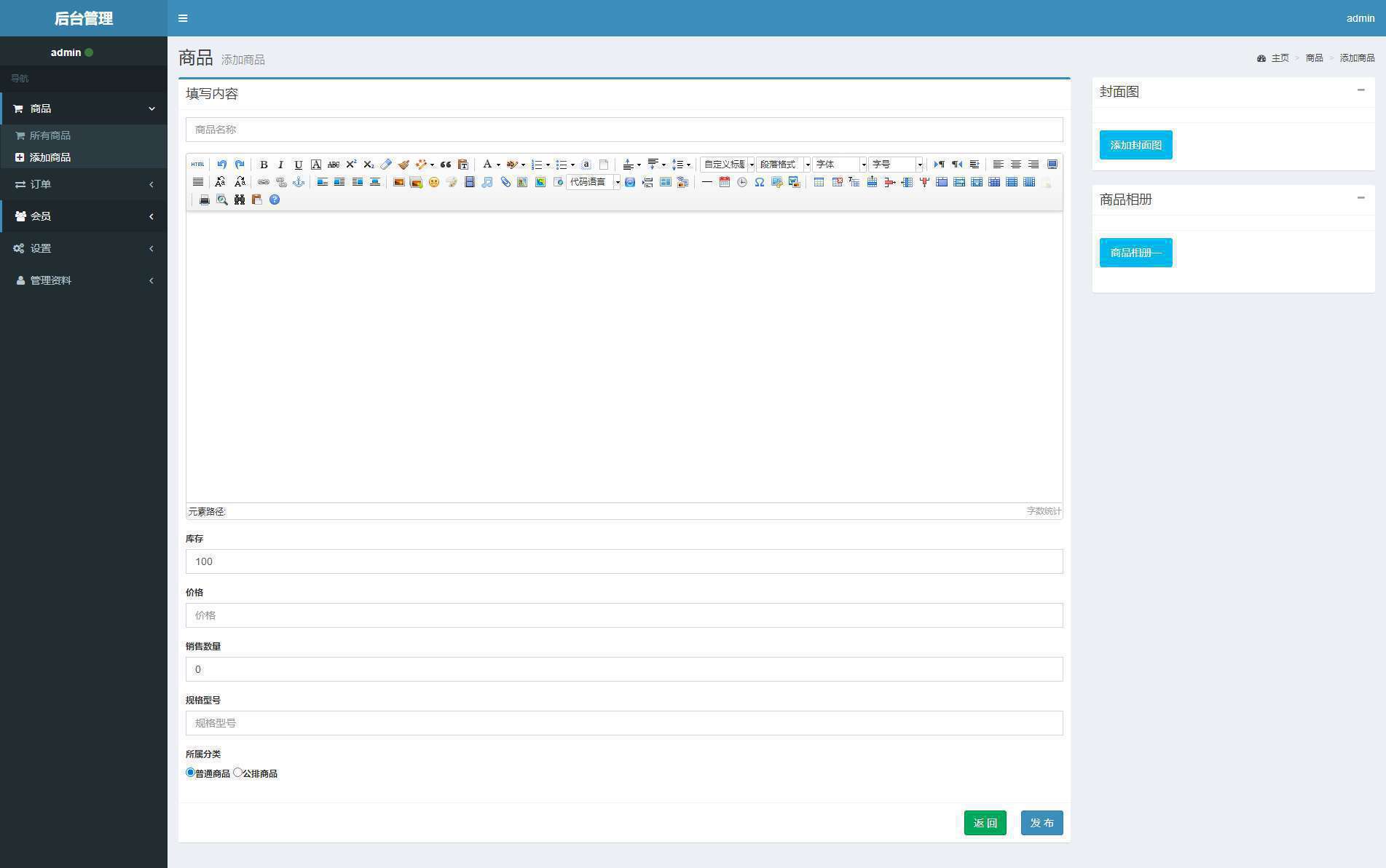Open the 自定义标题 dropdown

click(x=728, y=165)
